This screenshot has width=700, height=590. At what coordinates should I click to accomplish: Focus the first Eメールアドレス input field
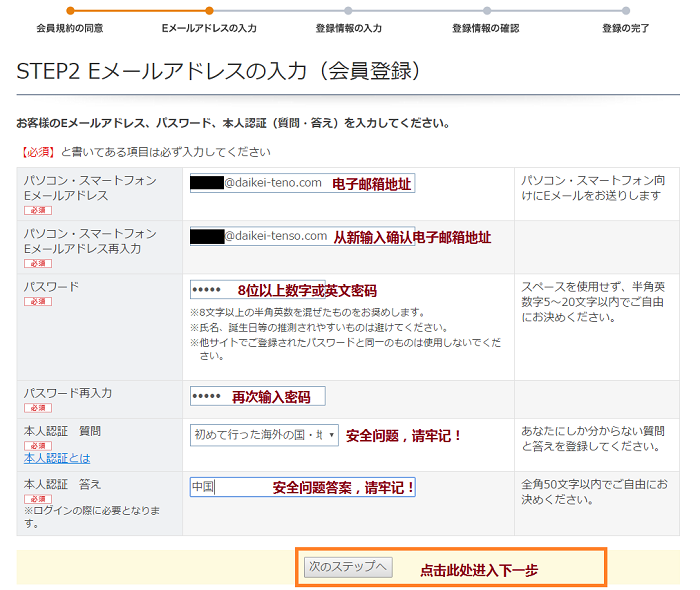300,183
